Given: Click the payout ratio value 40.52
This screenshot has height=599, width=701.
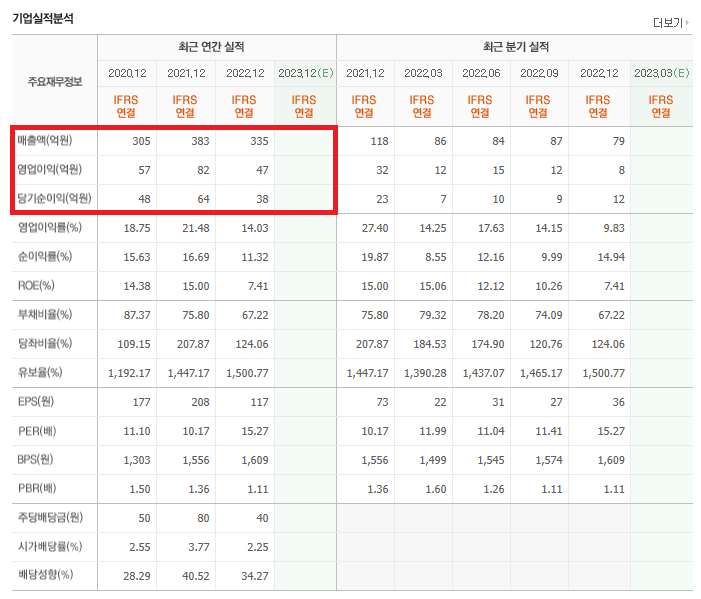Looking at the screenshot, I should (x=196, y=576).
